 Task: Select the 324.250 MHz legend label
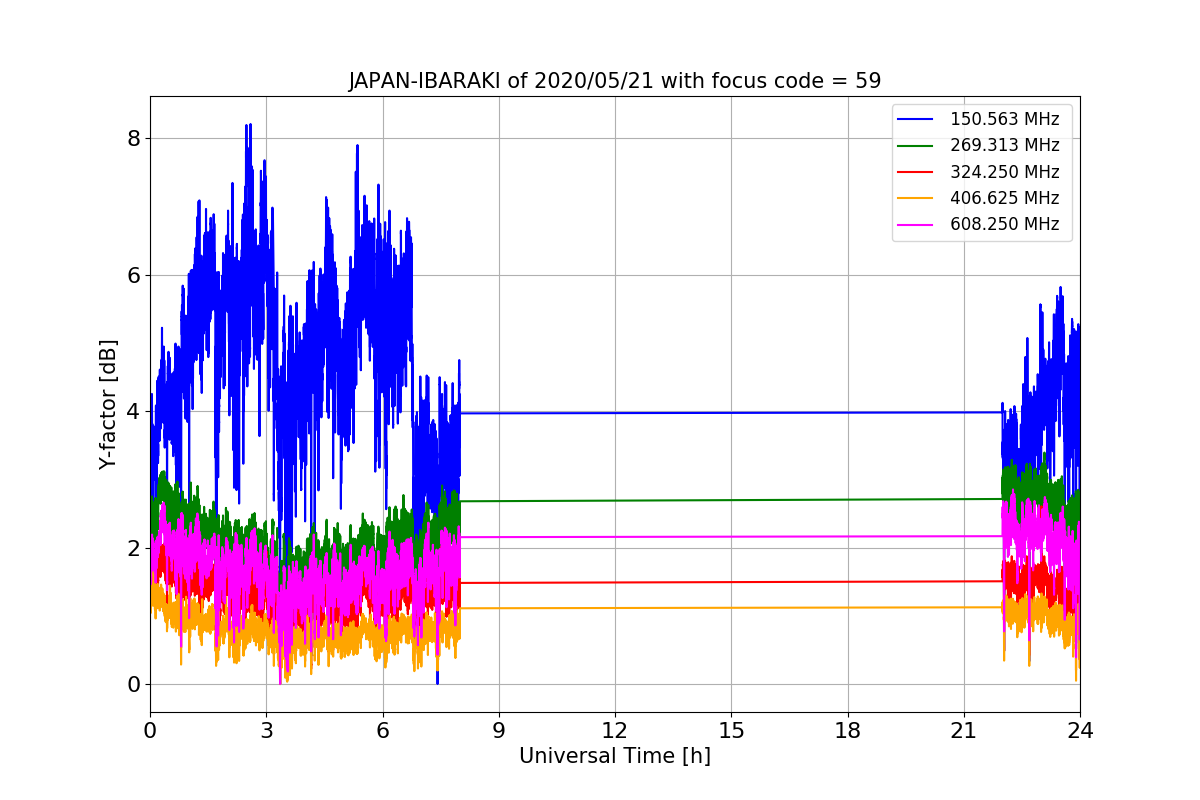pos(1004,172)
